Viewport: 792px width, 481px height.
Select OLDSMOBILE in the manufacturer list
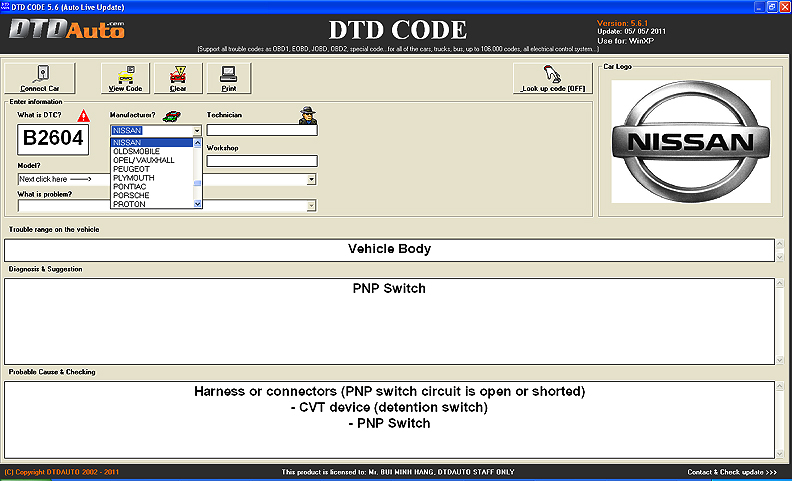pos(152,151)
